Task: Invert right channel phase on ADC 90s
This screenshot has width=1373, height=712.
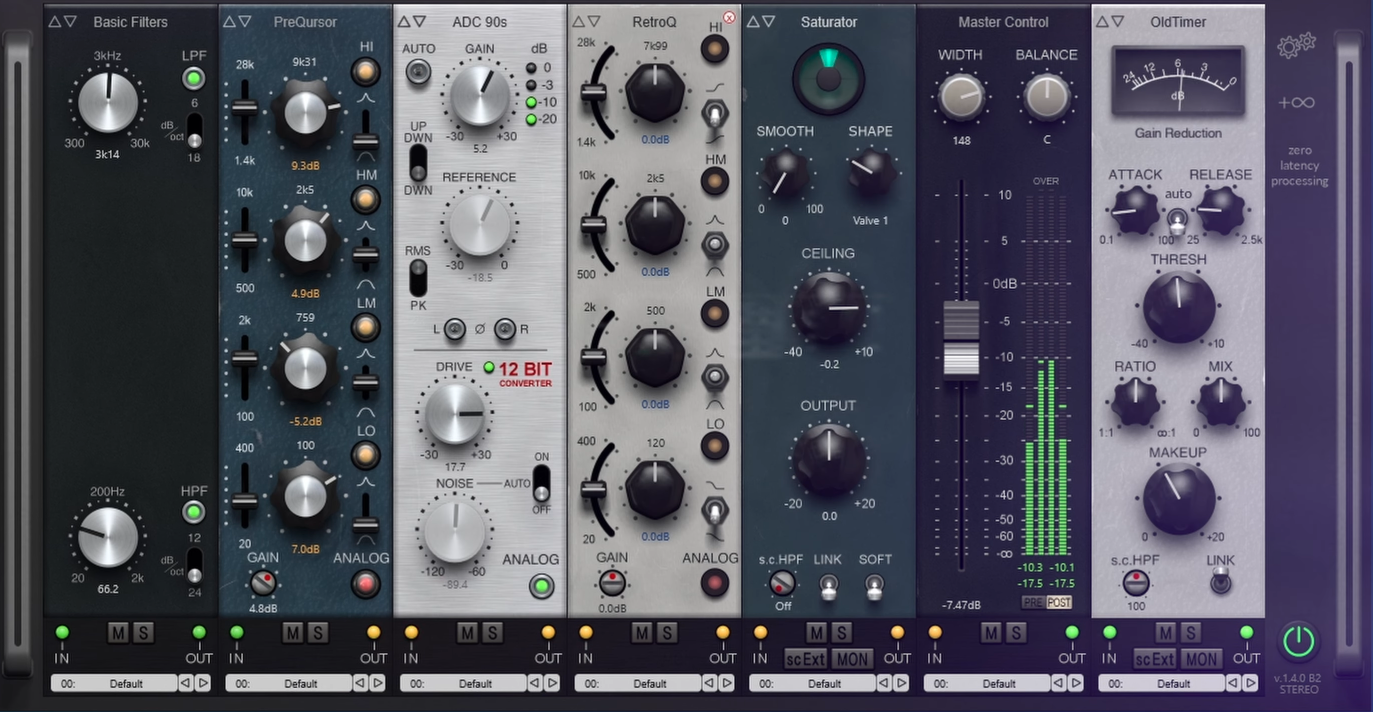Action: (505, 328)
